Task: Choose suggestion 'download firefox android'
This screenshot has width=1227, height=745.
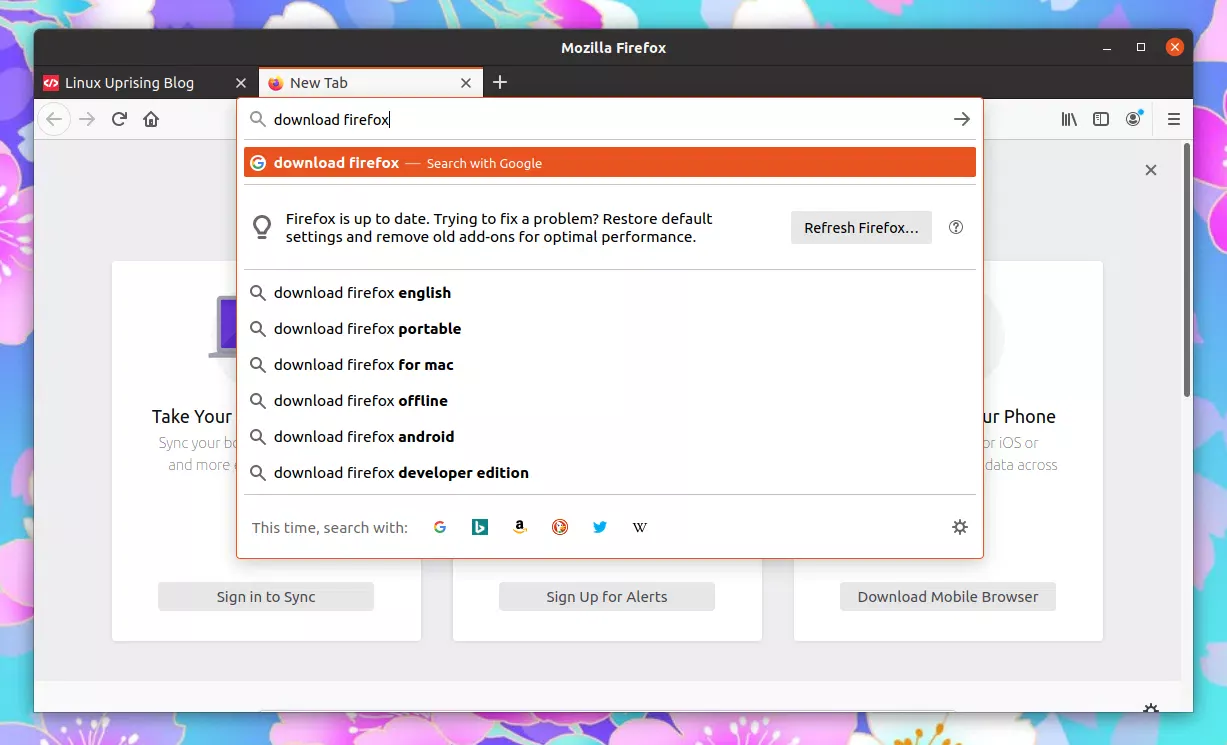Action: (x=610, y=437)
